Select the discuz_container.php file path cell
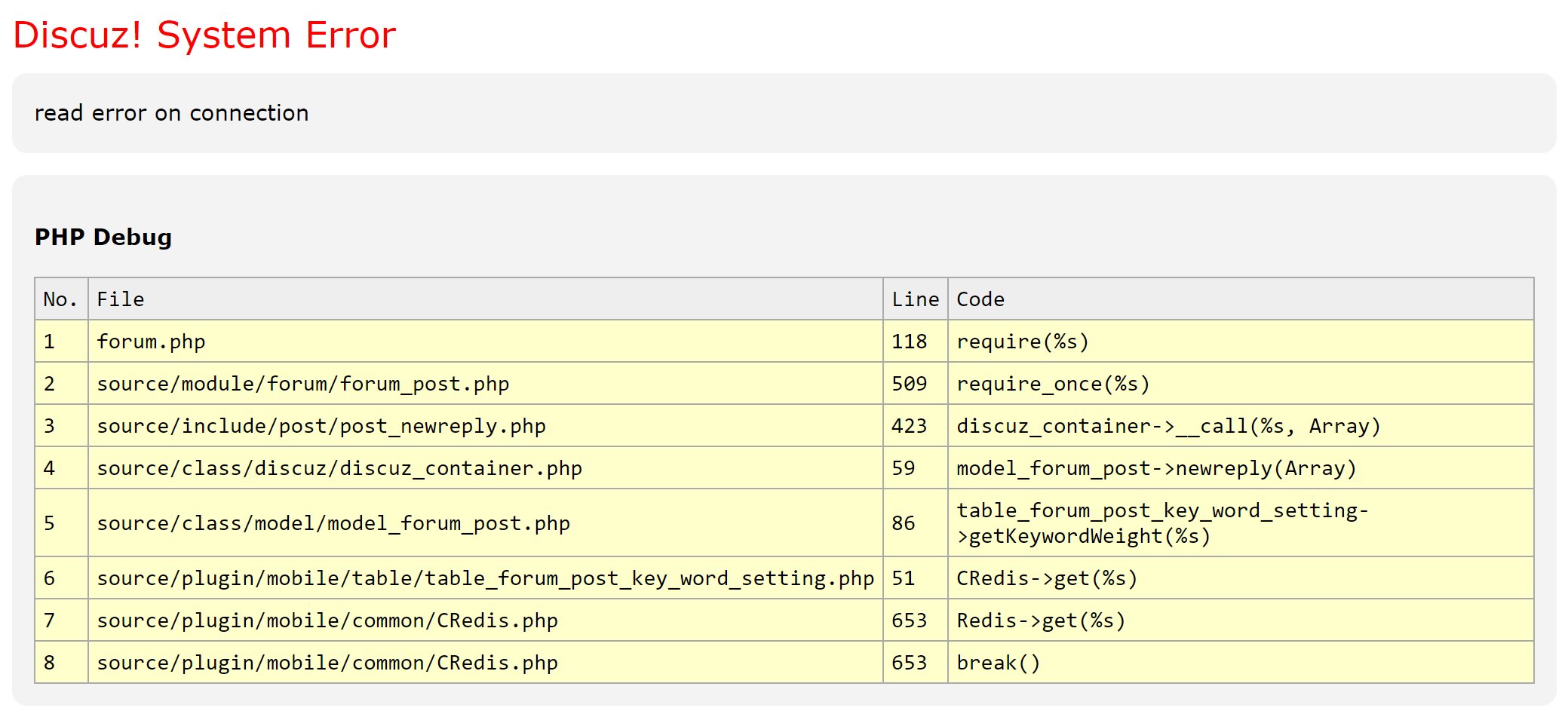This screenshot has width=1568, height=714. tap(339, 468)
